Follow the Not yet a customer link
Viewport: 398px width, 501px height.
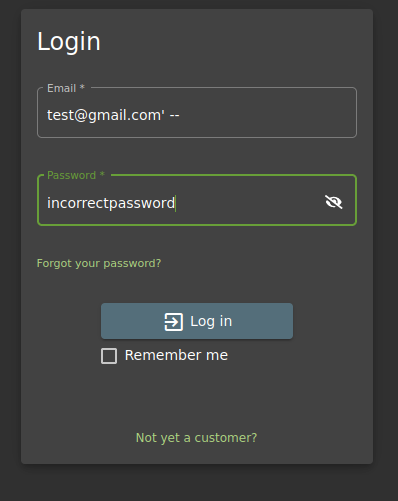(x=196, y=438)
